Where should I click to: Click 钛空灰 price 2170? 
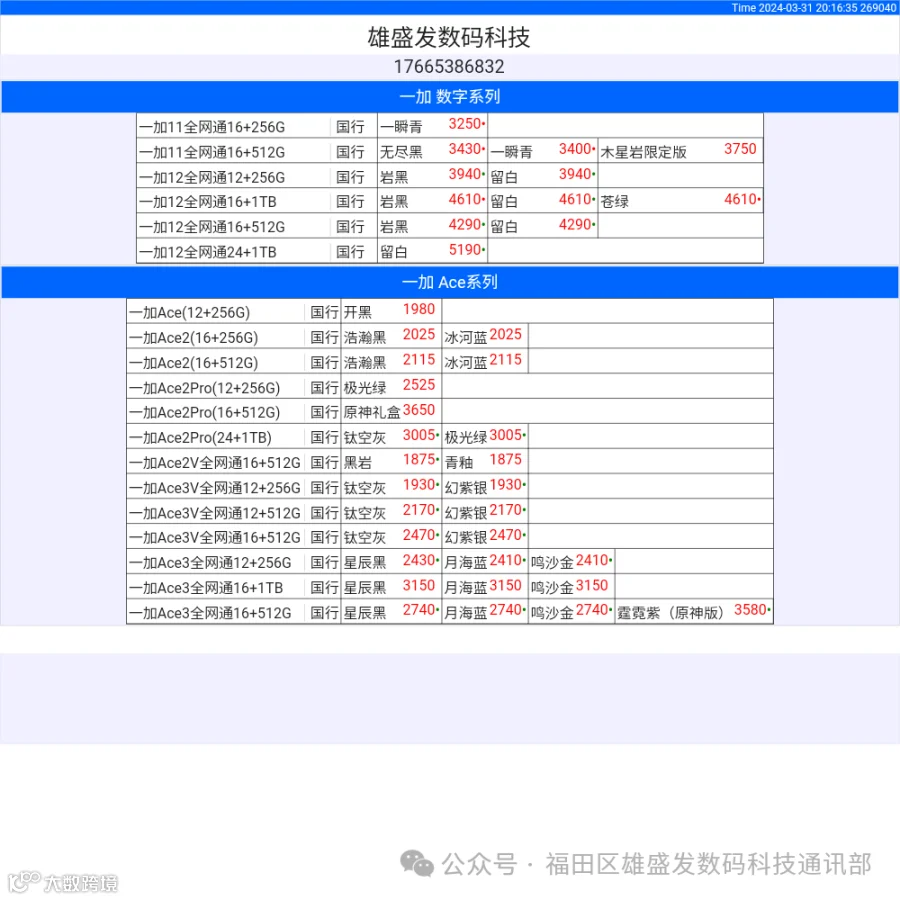coord(418,510)
